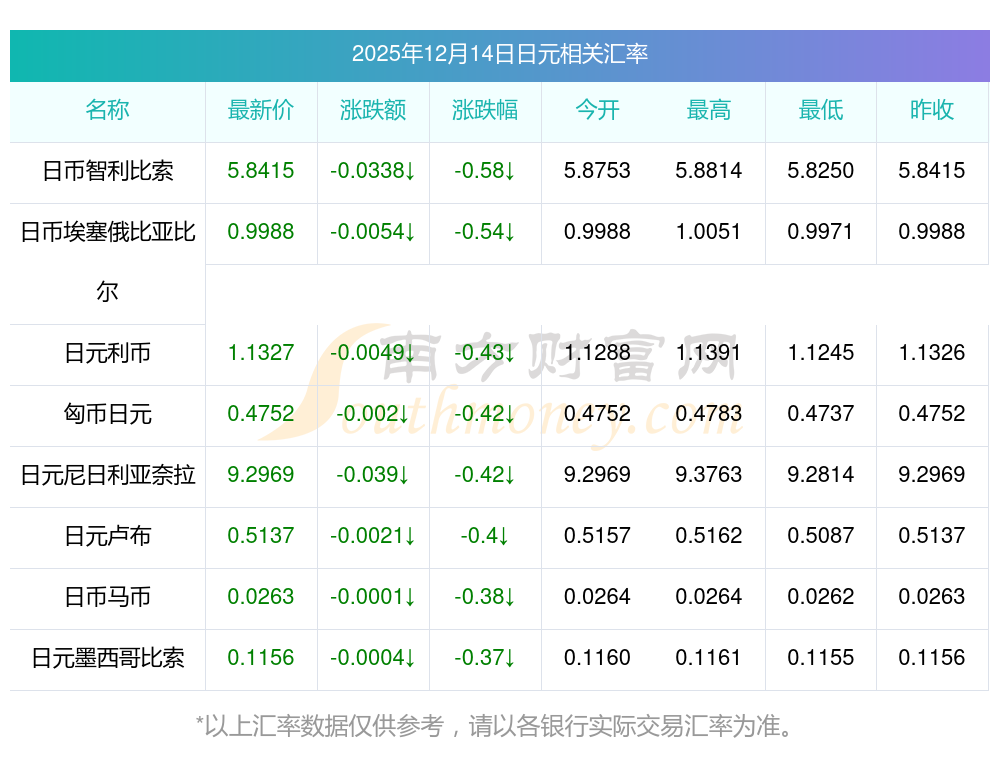Select the 最低 column header
The width and height of the screenshot is (1000, 757).
point(821,111)
